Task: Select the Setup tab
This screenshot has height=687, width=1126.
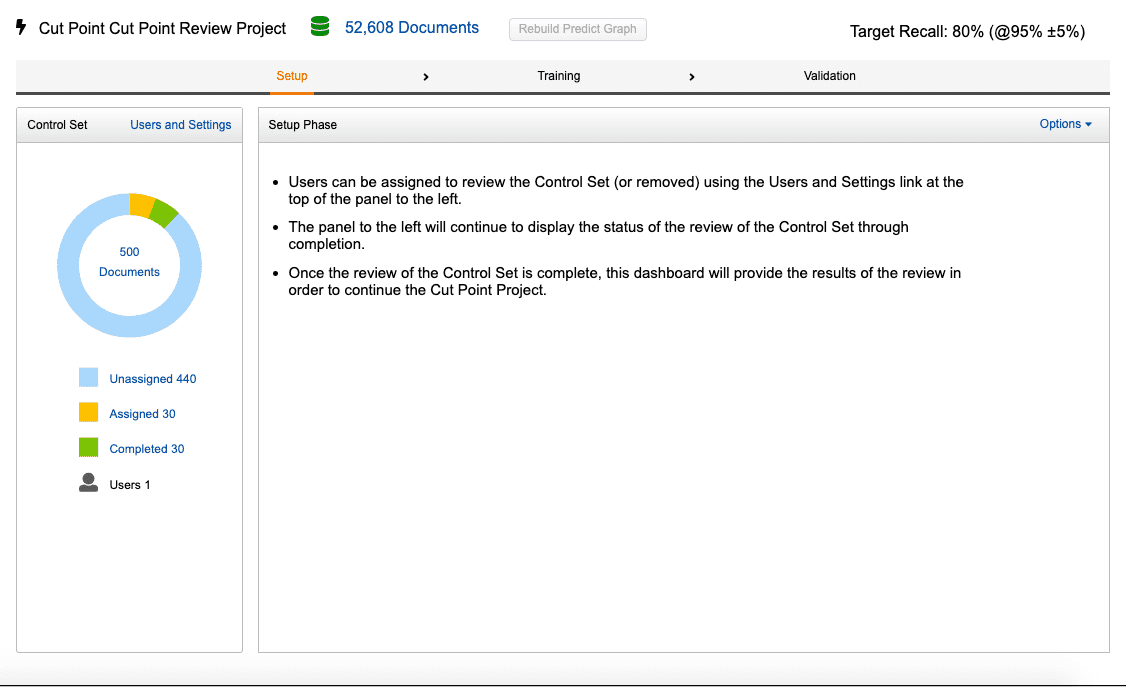Action: tap(291, 76)
